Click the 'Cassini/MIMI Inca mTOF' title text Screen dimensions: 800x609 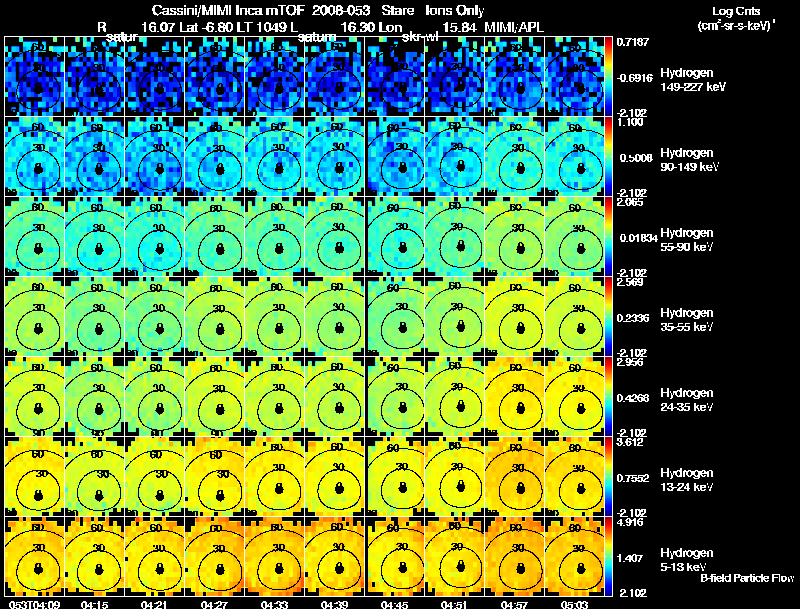pyautogui.click(x=228, y=10)
